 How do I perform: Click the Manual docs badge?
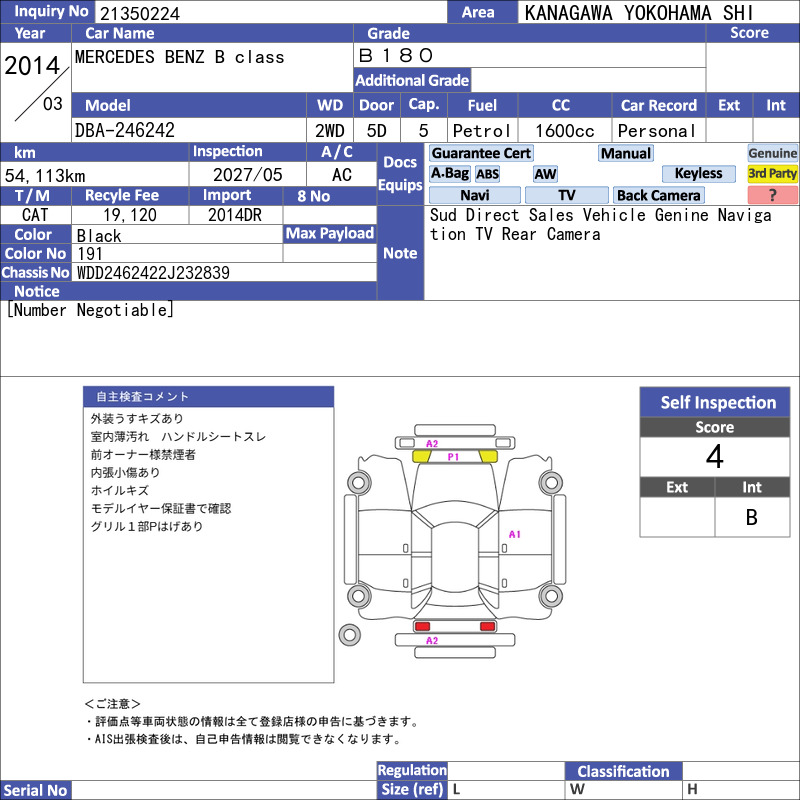[626, 153]
